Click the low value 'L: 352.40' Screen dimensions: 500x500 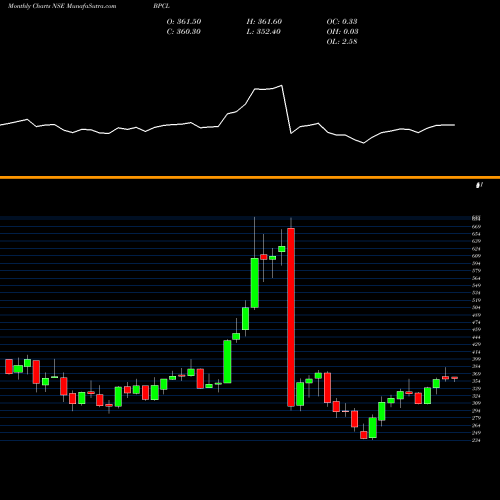[x=264, y=31]
